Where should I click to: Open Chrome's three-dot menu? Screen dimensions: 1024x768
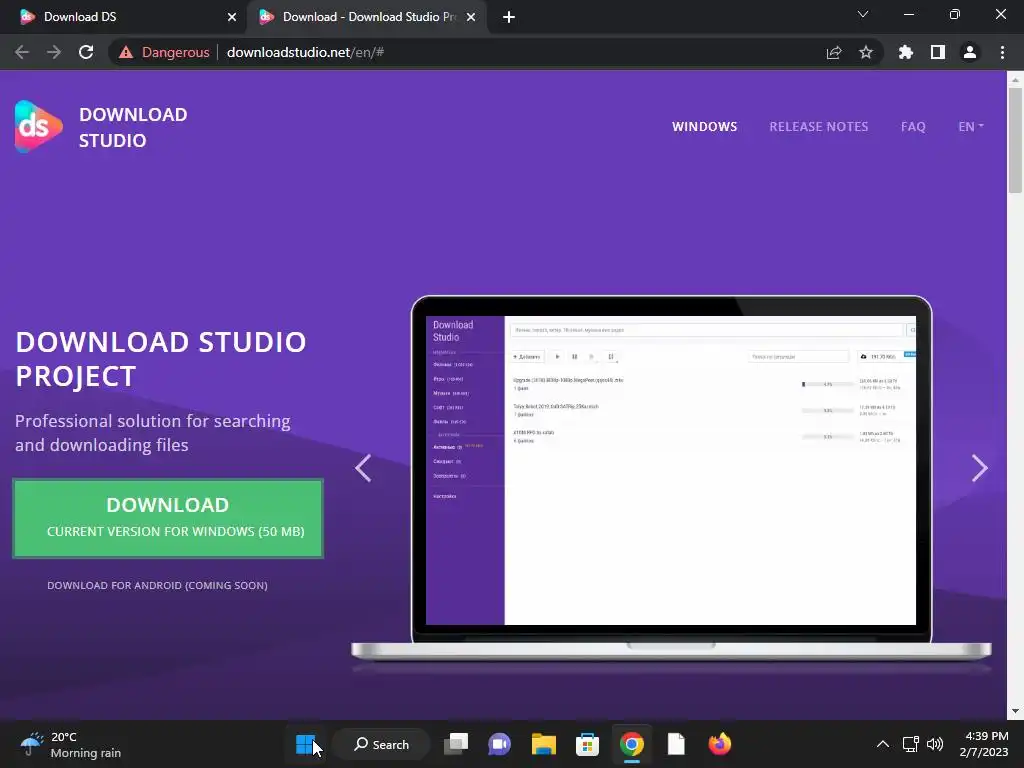[x=1002, y=52]
